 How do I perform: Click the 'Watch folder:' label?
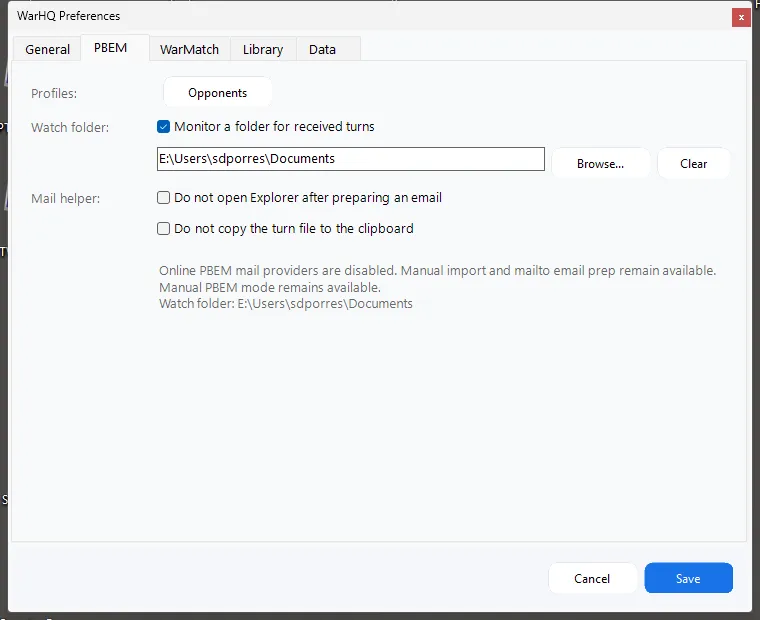pos(70,127)
